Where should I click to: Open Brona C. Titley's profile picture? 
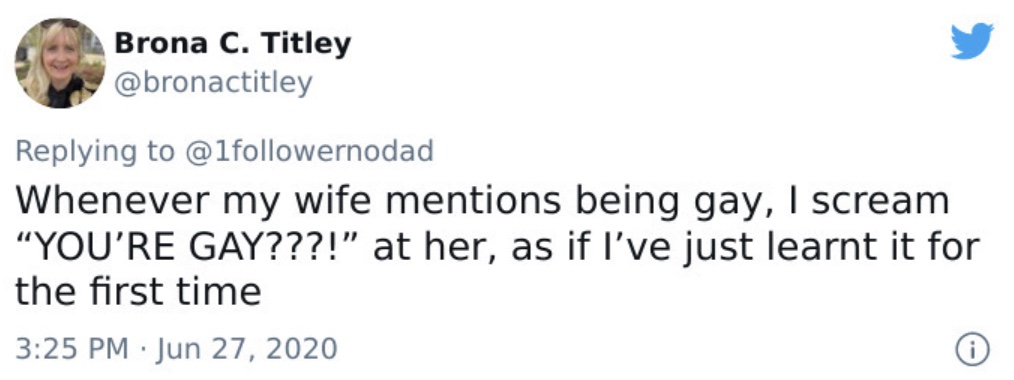click(x=60, y=63)
